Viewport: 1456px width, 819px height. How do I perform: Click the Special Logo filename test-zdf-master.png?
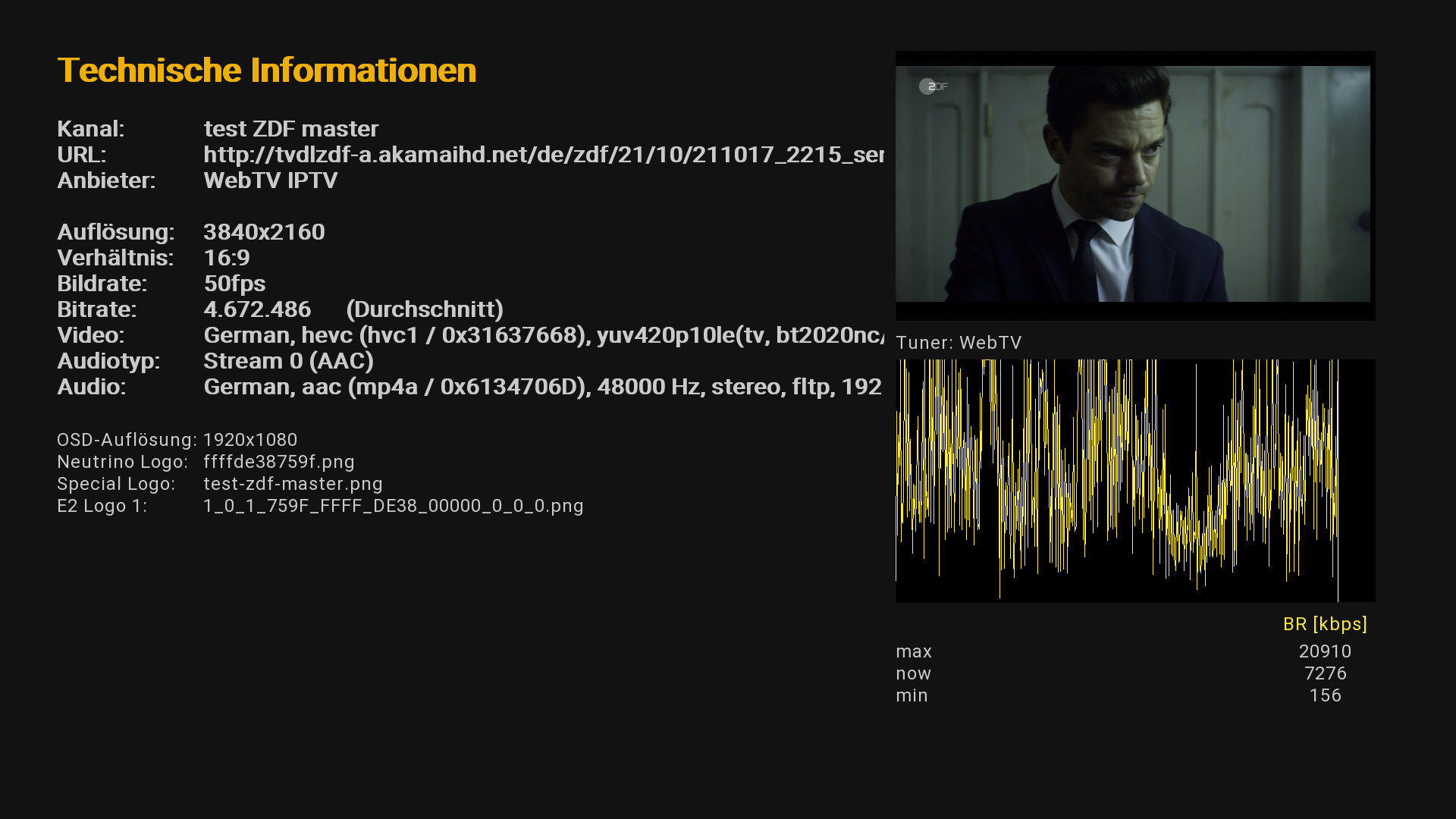pyautogui.click(x=293, y=484)
